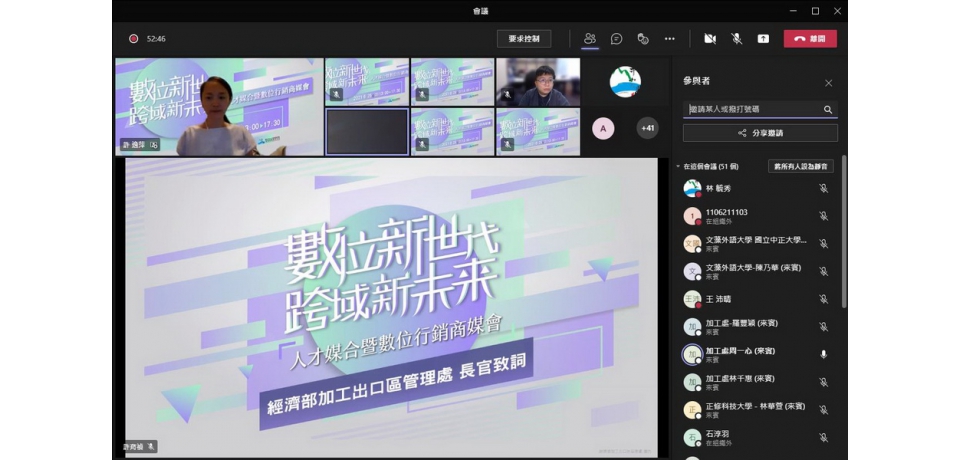Click mic icon beside 文藻外語大學-陳乃華
The width and height of the screenshot is (960, 460).
point(823,271)
